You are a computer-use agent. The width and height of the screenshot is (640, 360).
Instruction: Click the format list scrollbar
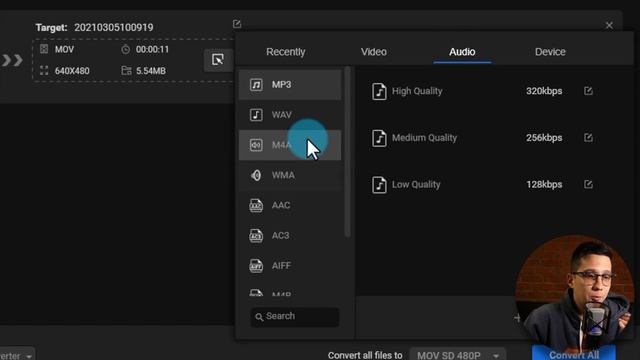coord(347,152)
